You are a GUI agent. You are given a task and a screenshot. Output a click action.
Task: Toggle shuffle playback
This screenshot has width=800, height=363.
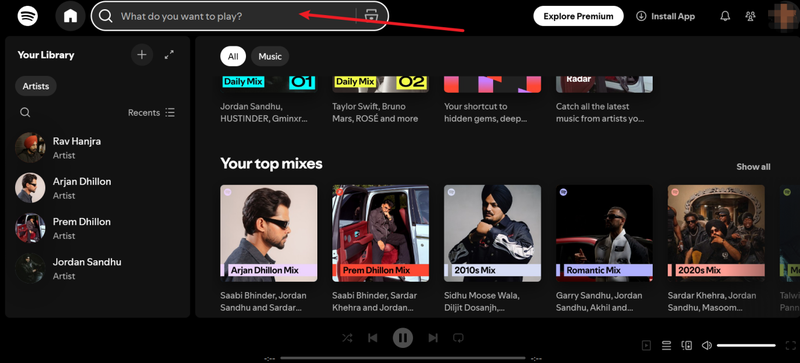347,337
